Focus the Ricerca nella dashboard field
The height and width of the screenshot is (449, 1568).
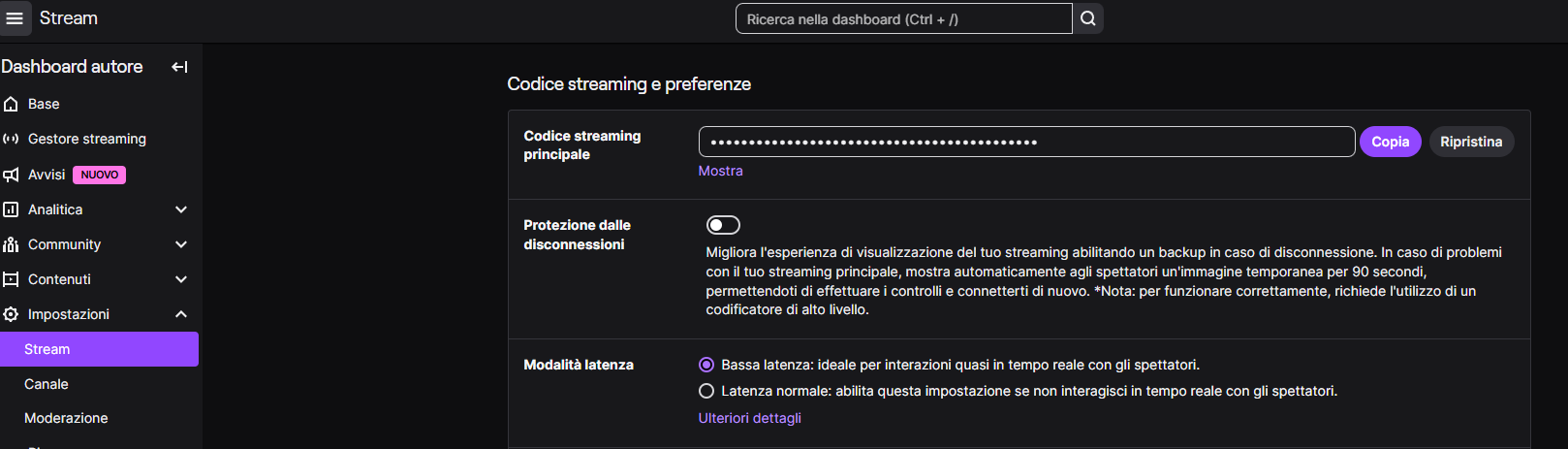[x=903, y=19]
